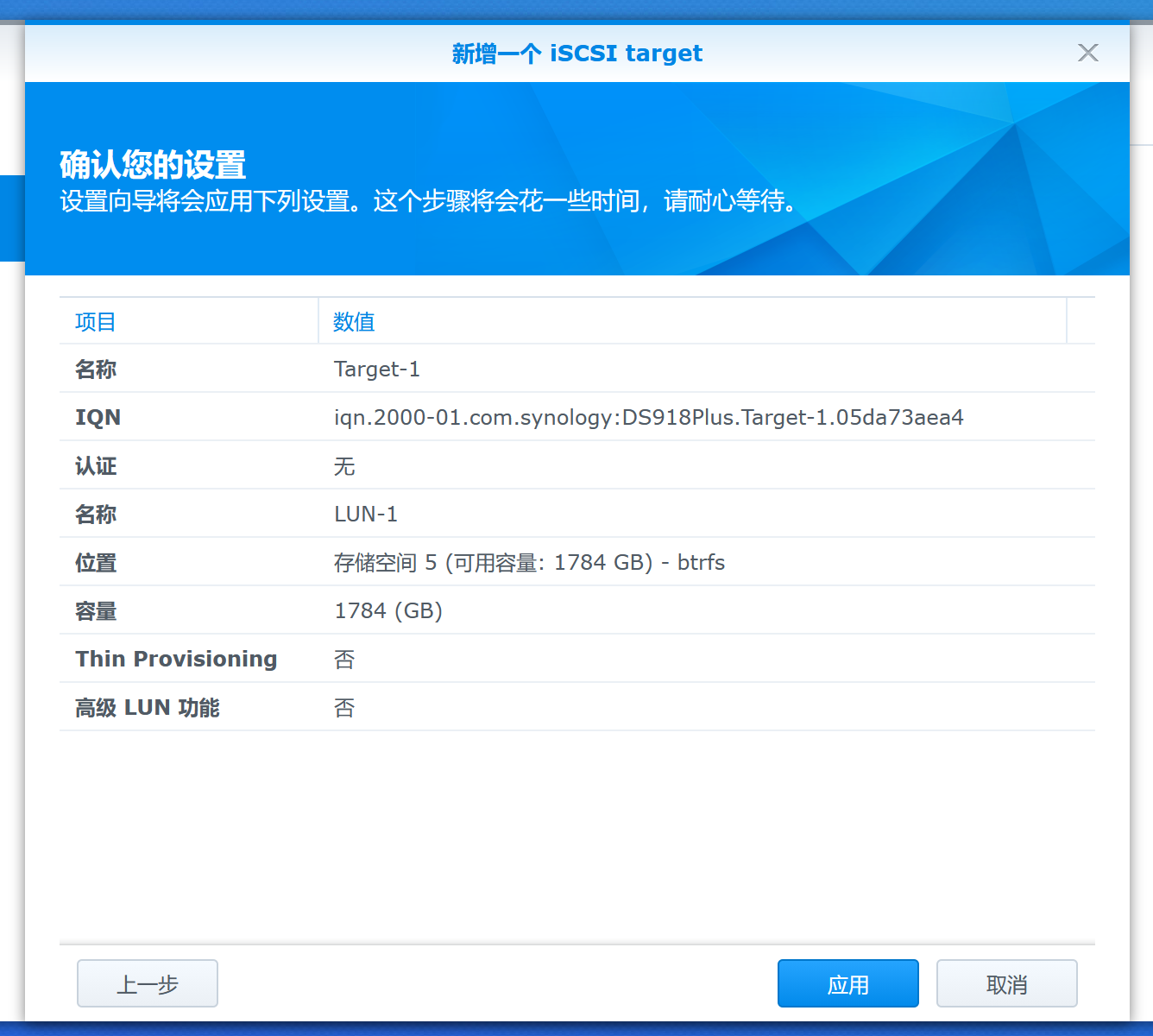Click the 应用 (Apply) button

pyautogui.click(x=847, y=983)
